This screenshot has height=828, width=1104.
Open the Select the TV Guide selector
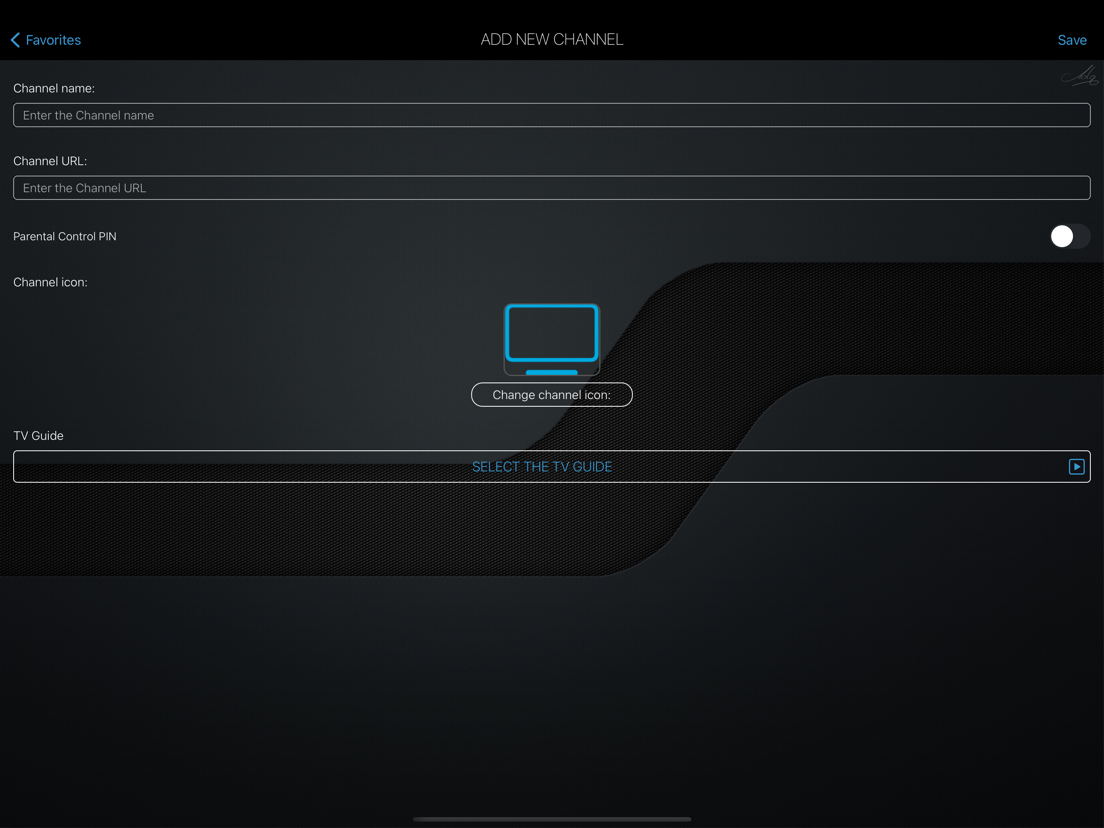pyautogui.click(x=551, y=467)
